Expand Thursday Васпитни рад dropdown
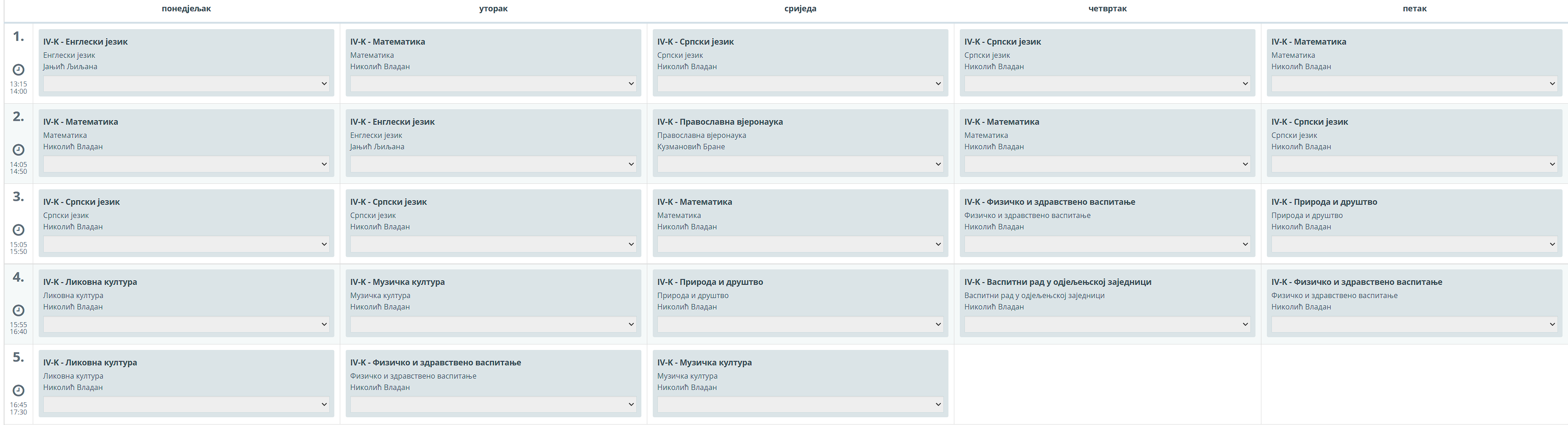The width and height of the screenshot is (1568, 425). 1107,324
